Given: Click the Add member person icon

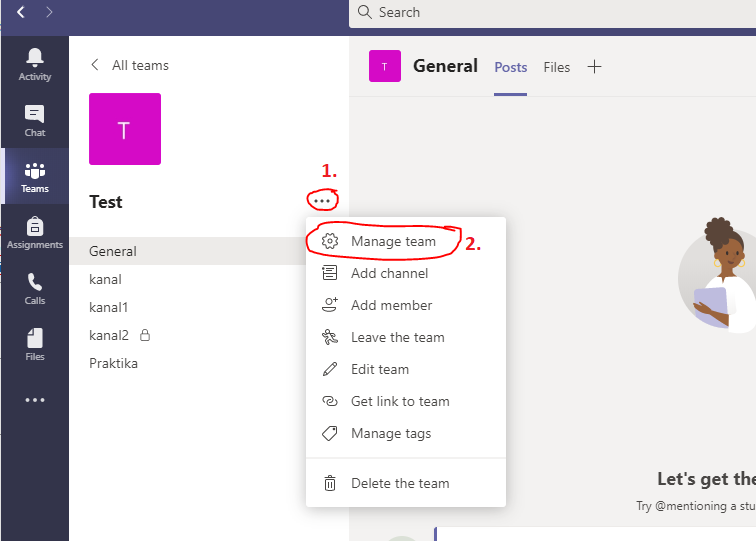Looking at the screenshot, I should point(330,305).
